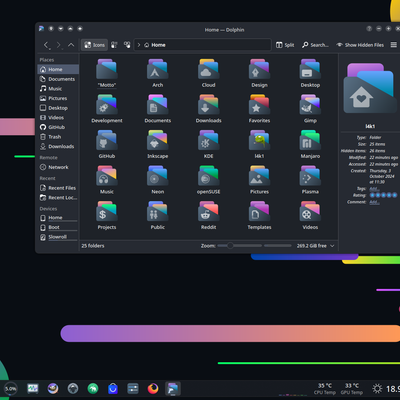Expand the 269.2 GiB free dropdown
Image resolution: width=400 pixels, height=400 pixels.
tap(332, 246)
